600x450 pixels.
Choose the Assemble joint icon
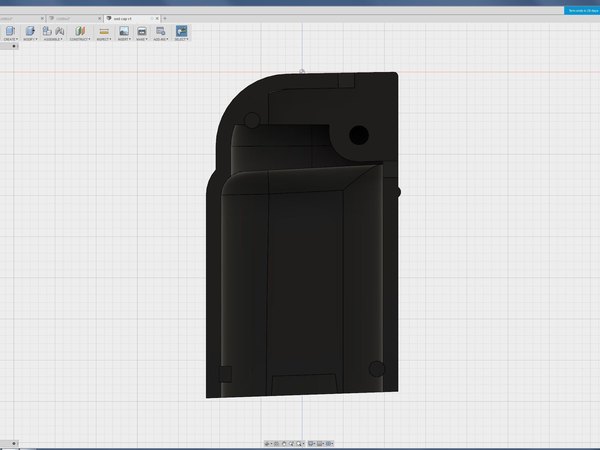click(x=60, y=31)
